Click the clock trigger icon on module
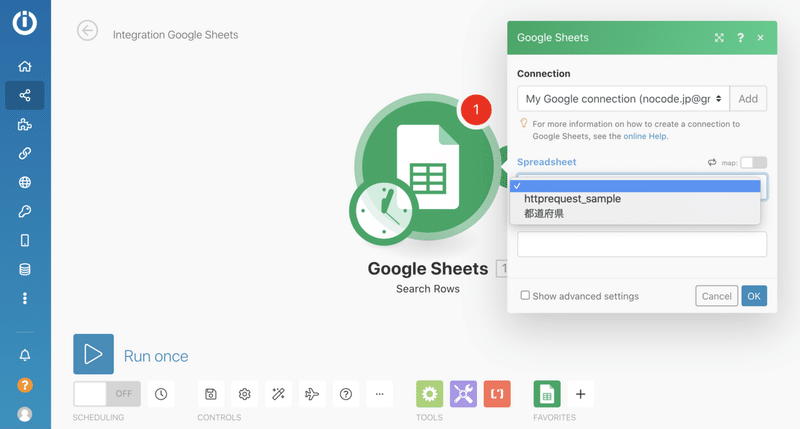 point(384,210)
